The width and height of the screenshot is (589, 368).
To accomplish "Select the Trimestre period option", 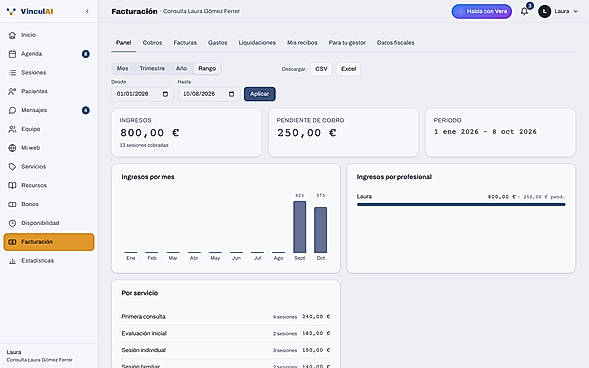I will coord(152,68).
